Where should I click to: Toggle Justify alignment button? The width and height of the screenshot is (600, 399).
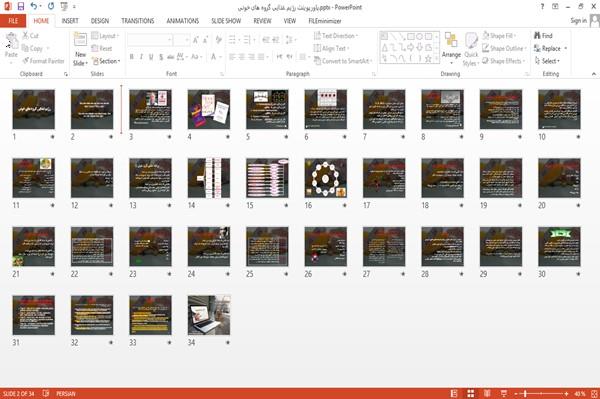coord(261,57)
